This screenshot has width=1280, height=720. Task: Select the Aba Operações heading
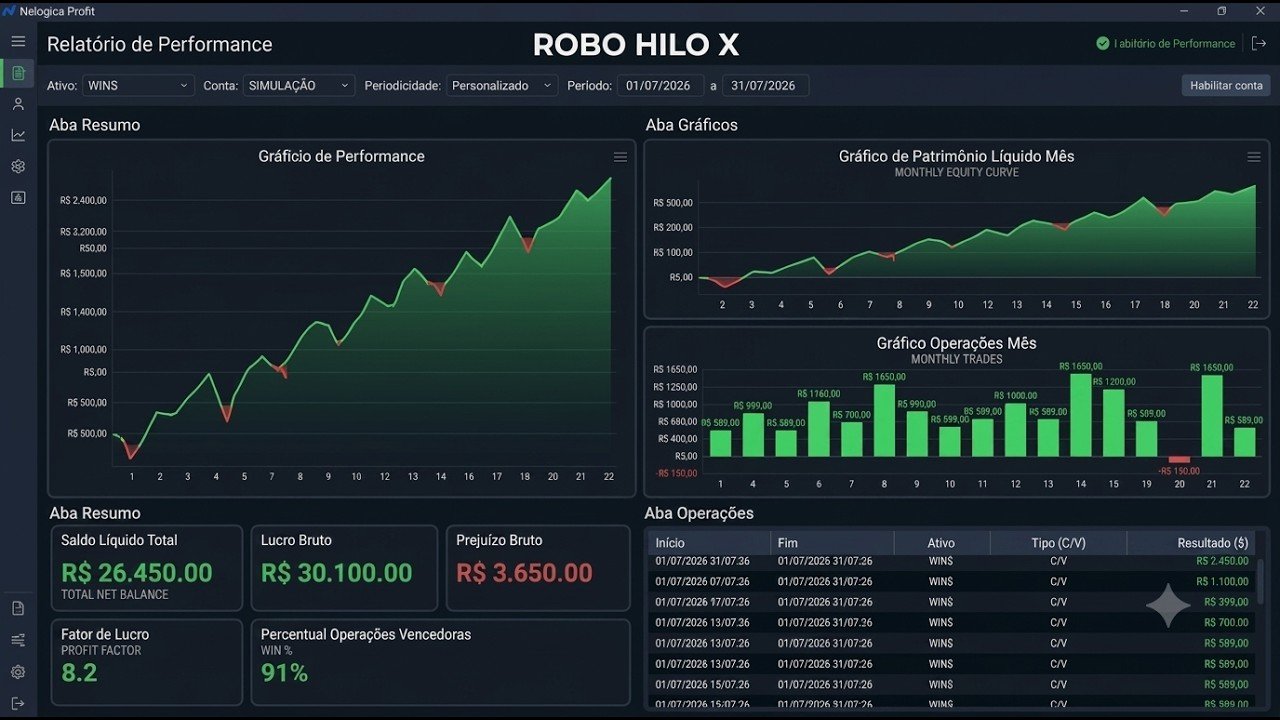(x=699, y=513)
